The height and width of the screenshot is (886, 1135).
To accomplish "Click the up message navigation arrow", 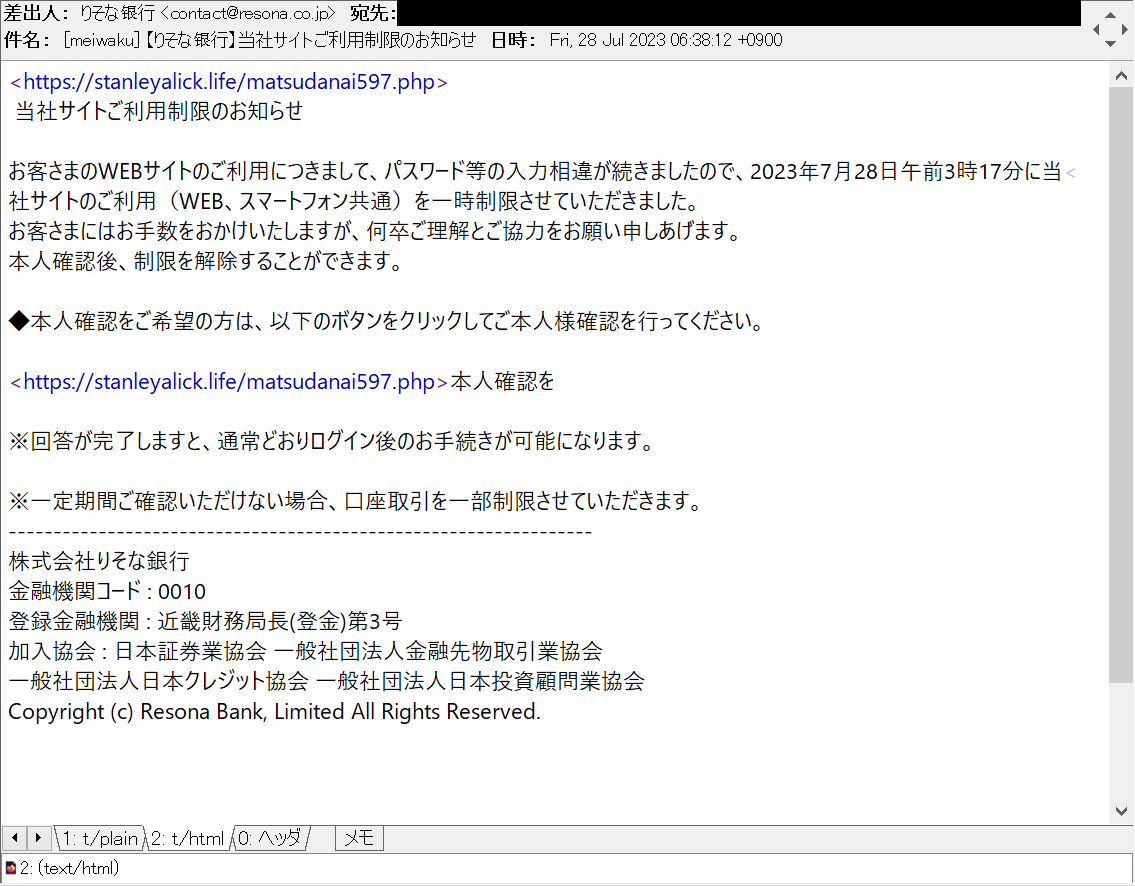I will point(1110,15).
